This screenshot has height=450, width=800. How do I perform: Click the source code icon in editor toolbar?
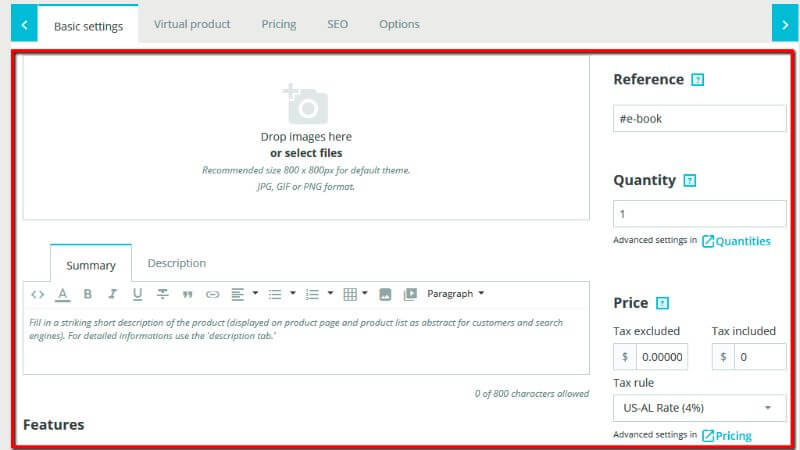coord(37,294)
